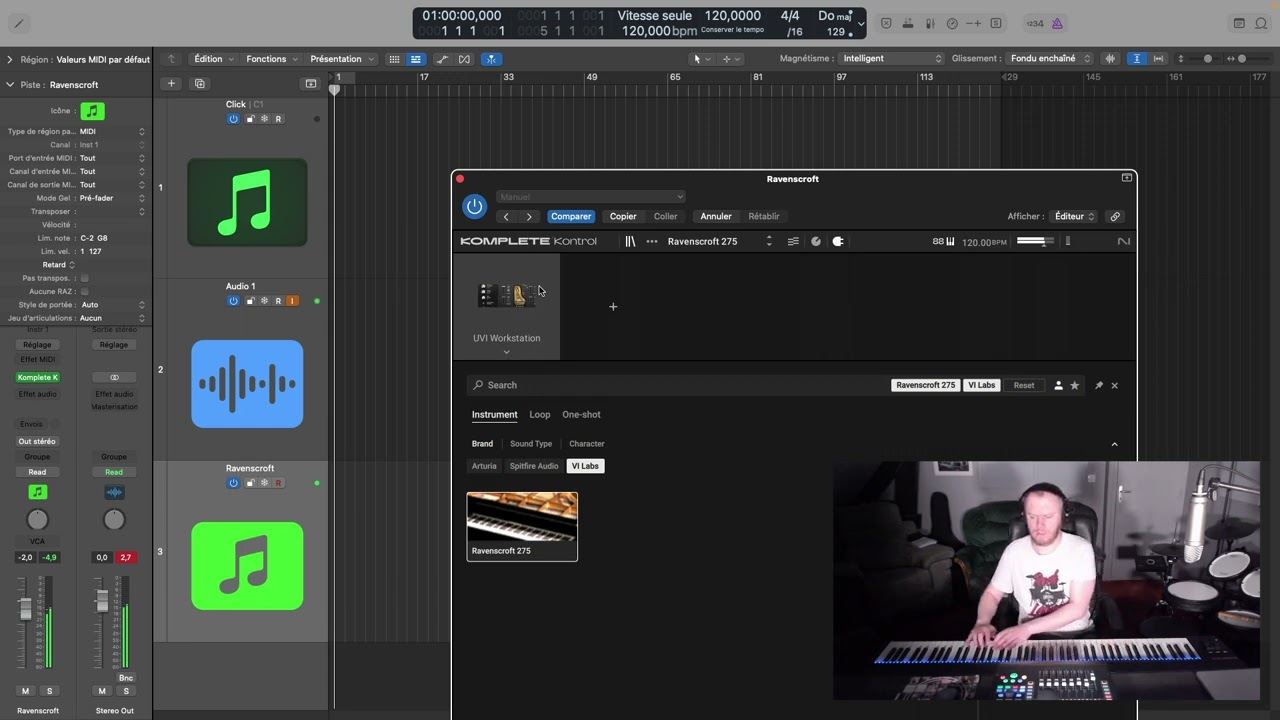The width and height of the screenshot is (1280, 720).
Task: Click the add track plus button
Action: tap(172, 84)
